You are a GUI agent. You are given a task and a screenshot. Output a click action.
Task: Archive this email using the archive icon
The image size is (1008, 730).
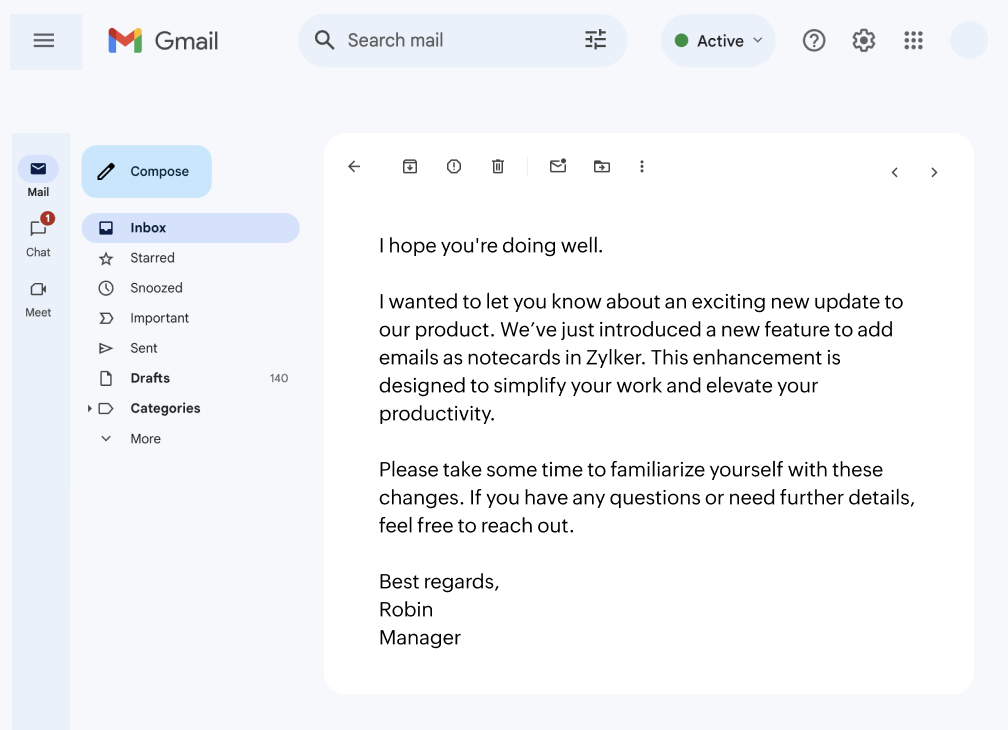click(x=410, y=167)
